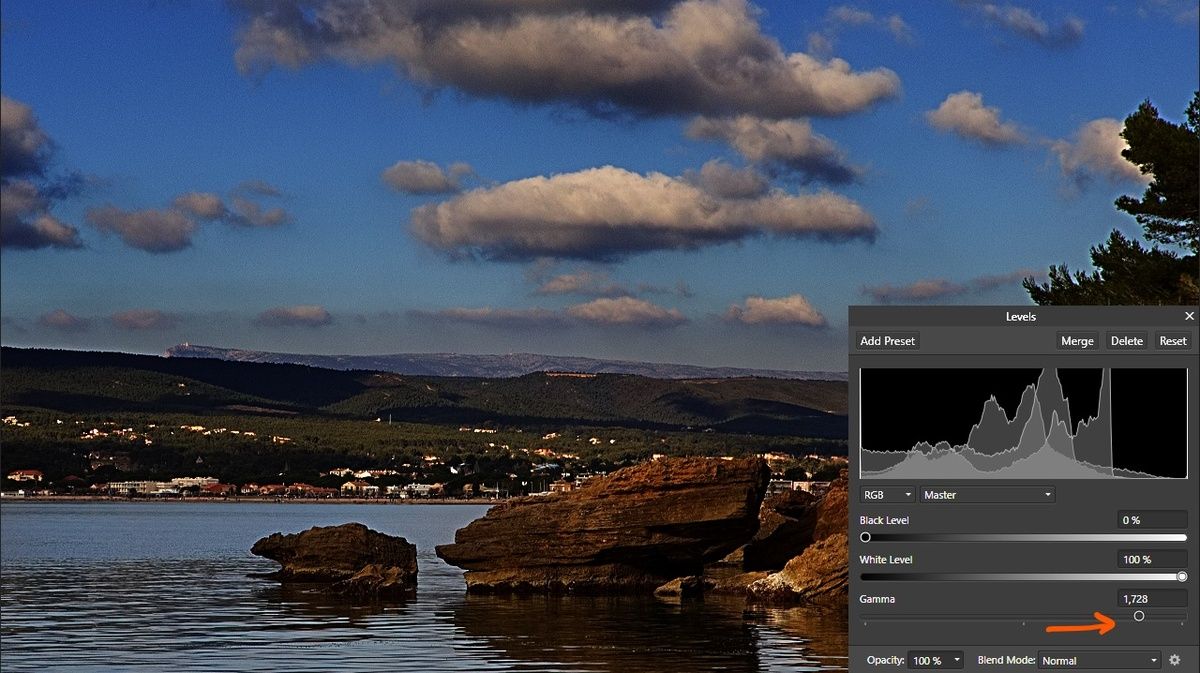The height and width of the screenshot is (673, 1200).
Task: Click the "White Level" label
Action: pyautogui.click(x=886, y=559)
